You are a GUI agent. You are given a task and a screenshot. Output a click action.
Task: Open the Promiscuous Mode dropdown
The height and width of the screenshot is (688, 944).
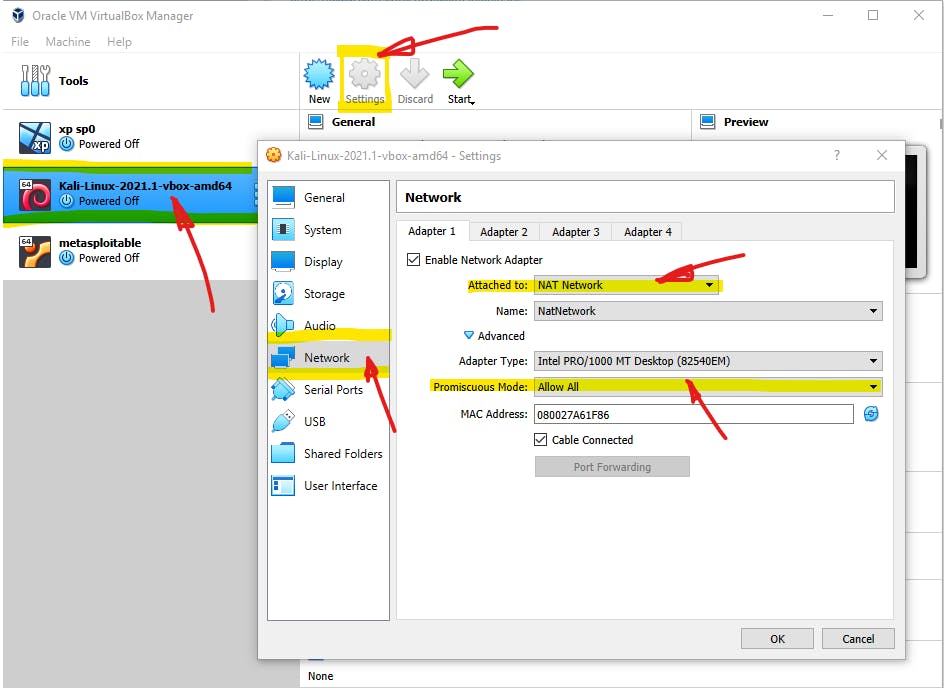pyautogui.click(x=708, y=386)
